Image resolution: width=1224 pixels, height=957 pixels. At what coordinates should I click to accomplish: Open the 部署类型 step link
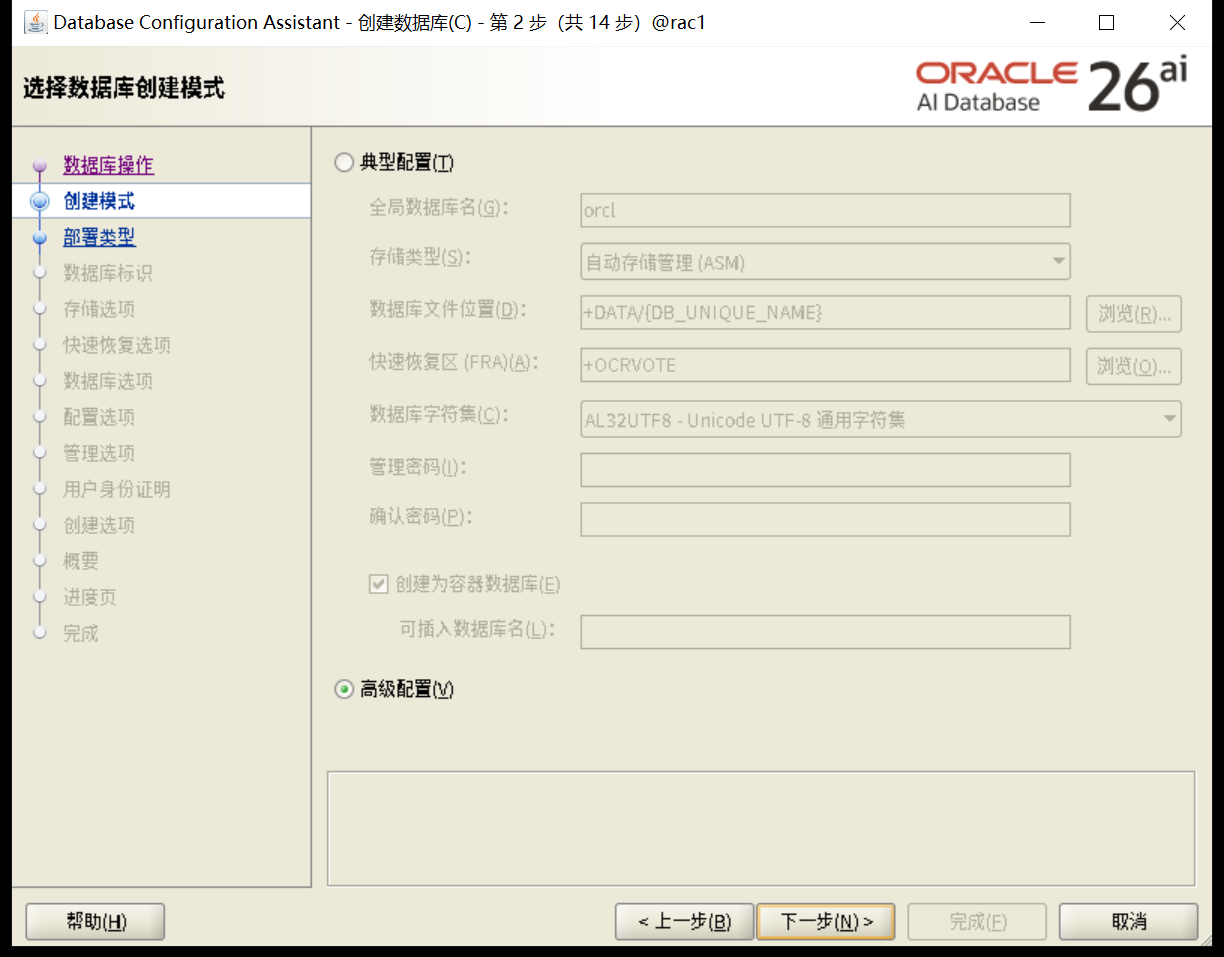(99, 237)
